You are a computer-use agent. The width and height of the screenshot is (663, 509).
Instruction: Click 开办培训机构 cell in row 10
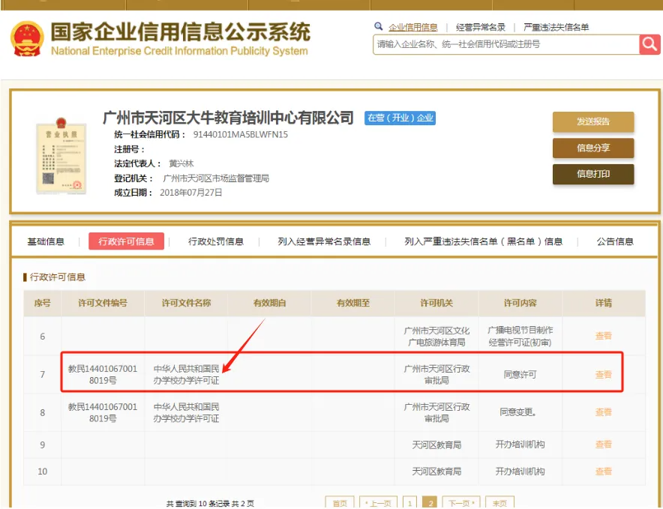520,471
